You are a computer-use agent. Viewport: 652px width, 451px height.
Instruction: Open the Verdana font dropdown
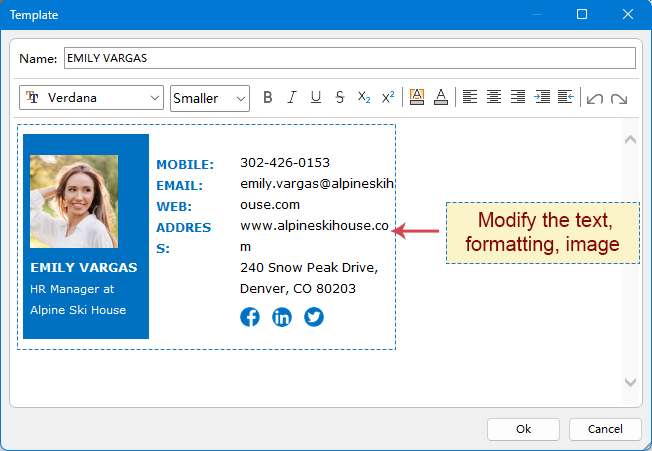(x=92, y=97)
